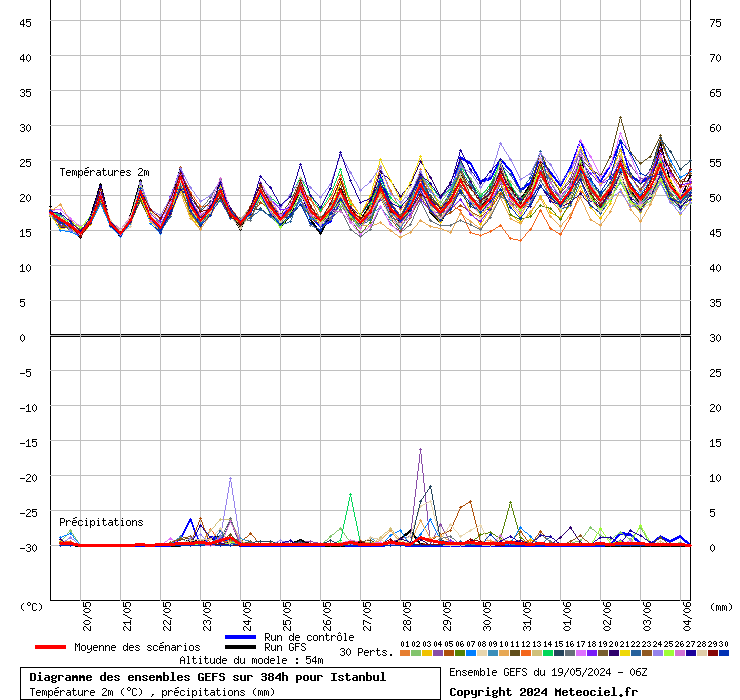740x700 pixels.
Task: Click the Copyright 2024 Meteociel.fr text
Action: pyautogui.click(x=543, y=692)
